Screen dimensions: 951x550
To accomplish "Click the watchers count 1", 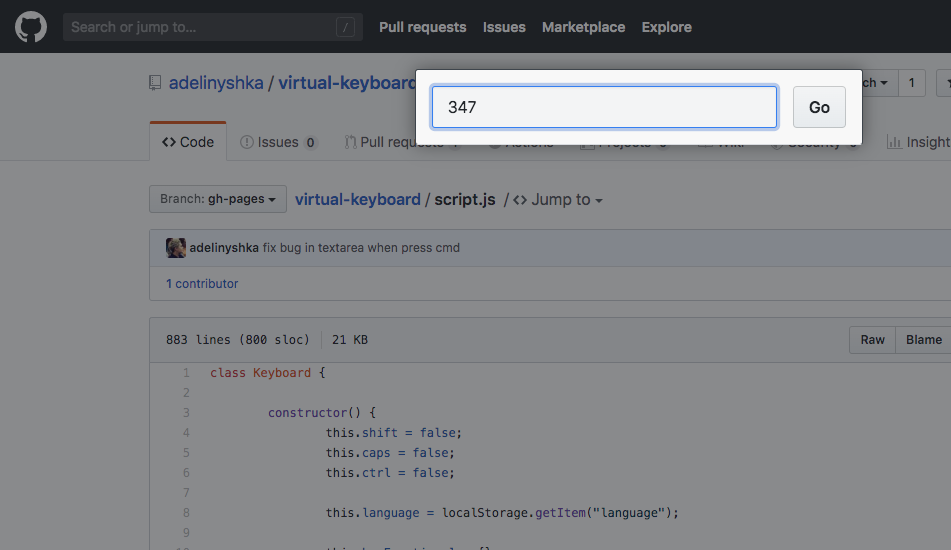I will (x=911, y=82).
